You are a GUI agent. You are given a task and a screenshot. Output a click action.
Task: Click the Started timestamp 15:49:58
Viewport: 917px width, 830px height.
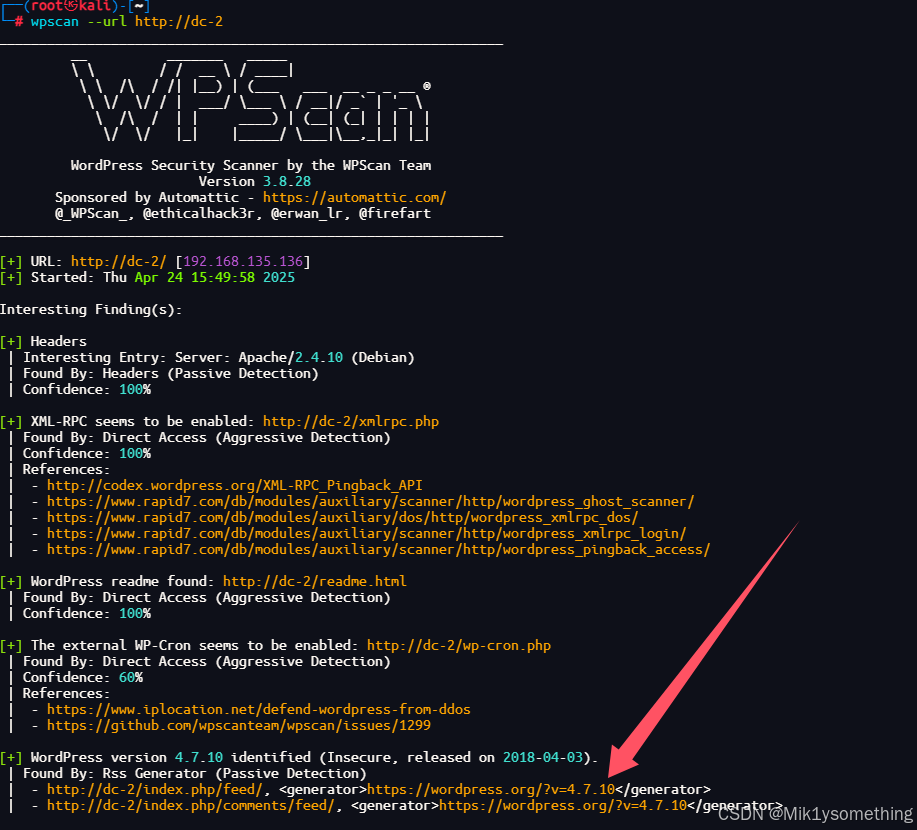click(x=223, y=277)
